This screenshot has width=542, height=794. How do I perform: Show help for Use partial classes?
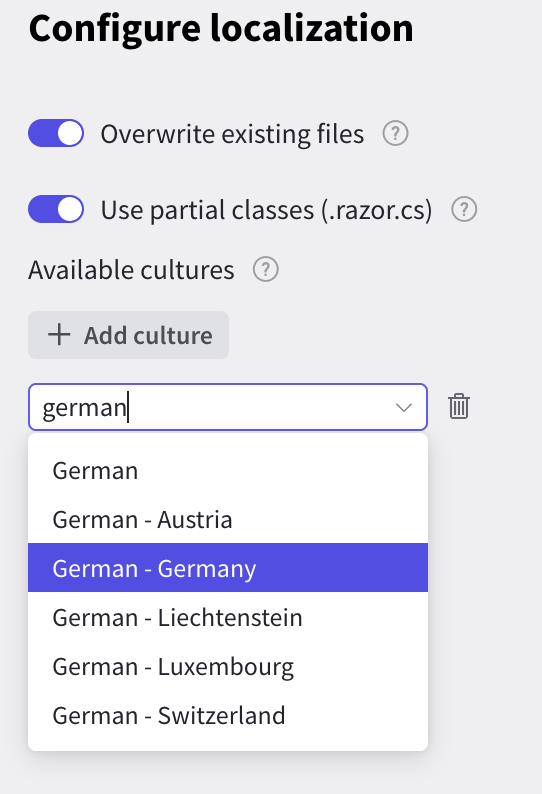464,209
